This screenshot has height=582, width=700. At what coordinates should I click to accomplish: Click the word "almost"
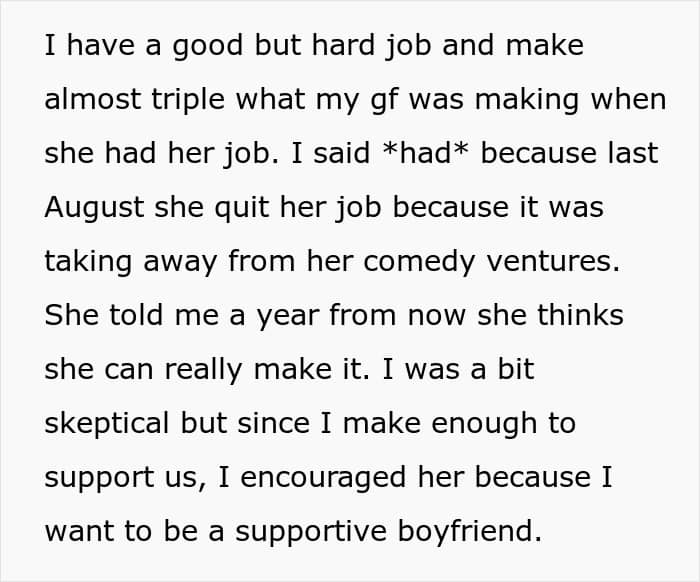(92, 99)
